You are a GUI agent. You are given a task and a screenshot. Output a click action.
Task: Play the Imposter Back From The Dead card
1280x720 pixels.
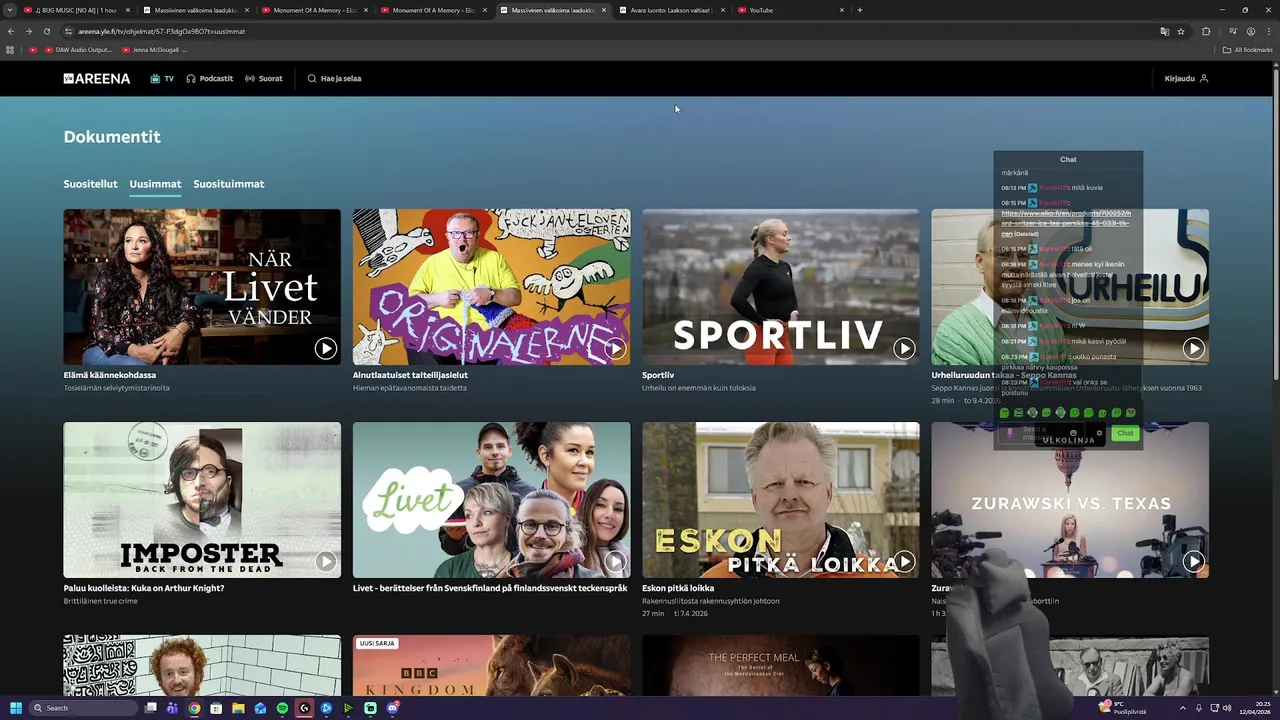click(326, 561)
